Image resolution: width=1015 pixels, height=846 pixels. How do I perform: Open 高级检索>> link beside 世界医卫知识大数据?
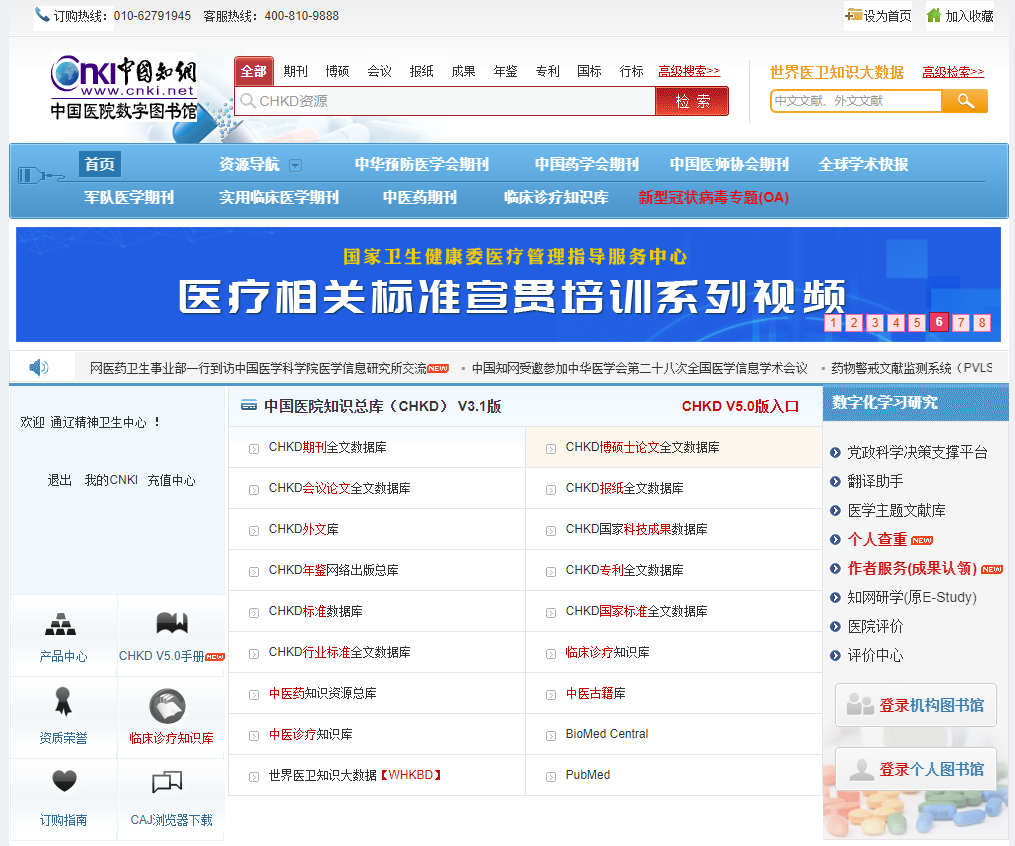coord(953,72)
